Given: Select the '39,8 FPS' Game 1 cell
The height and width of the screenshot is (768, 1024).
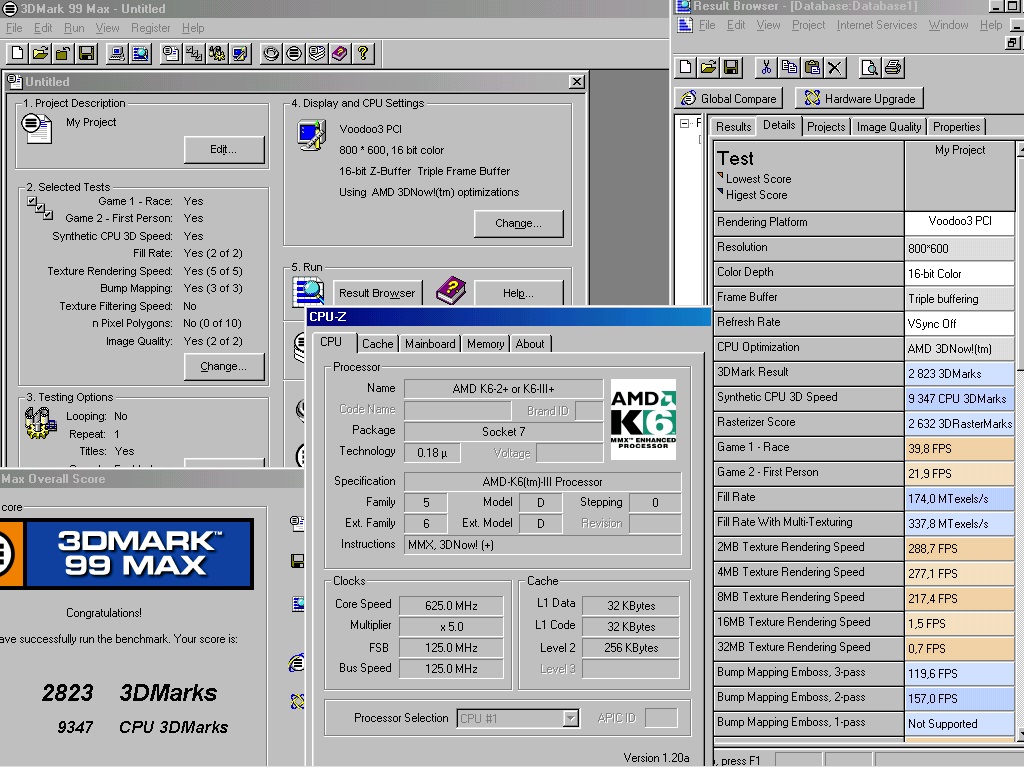Looking at the screenshot, I should [959, 449].
